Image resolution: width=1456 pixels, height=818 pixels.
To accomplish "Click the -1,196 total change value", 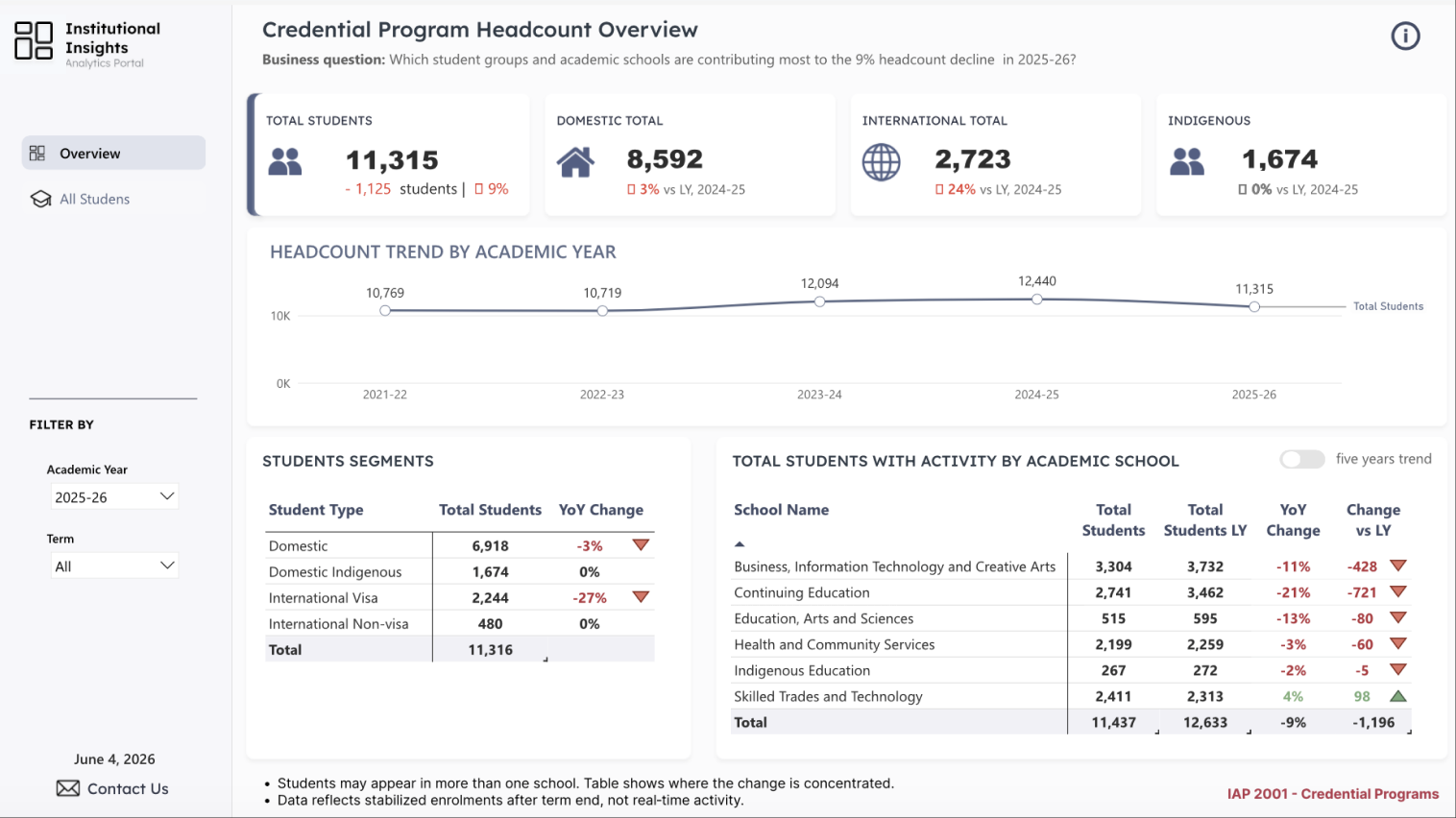I will [1373, 722].
